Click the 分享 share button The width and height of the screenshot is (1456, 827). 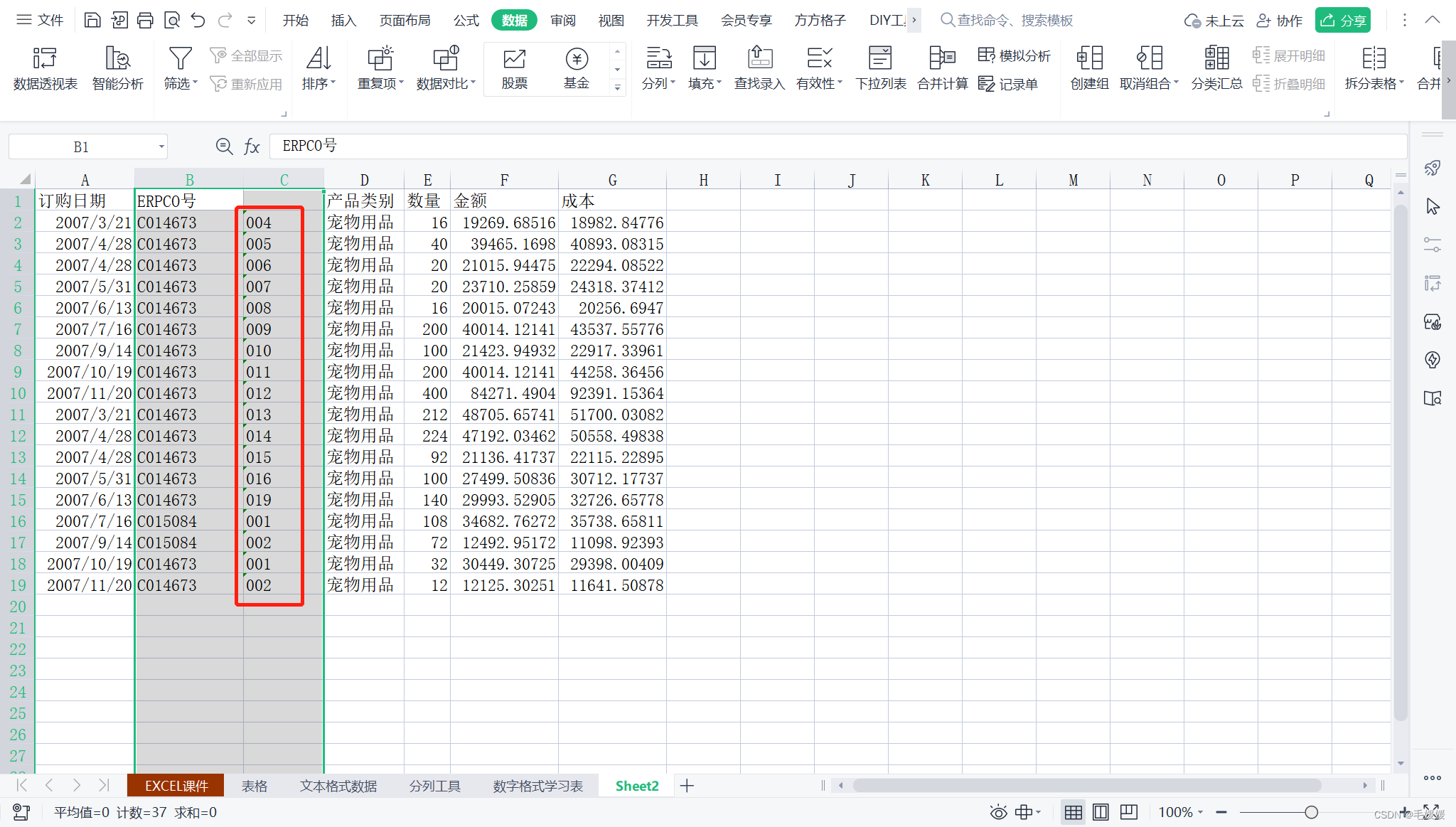click(x=1342, y=20)
